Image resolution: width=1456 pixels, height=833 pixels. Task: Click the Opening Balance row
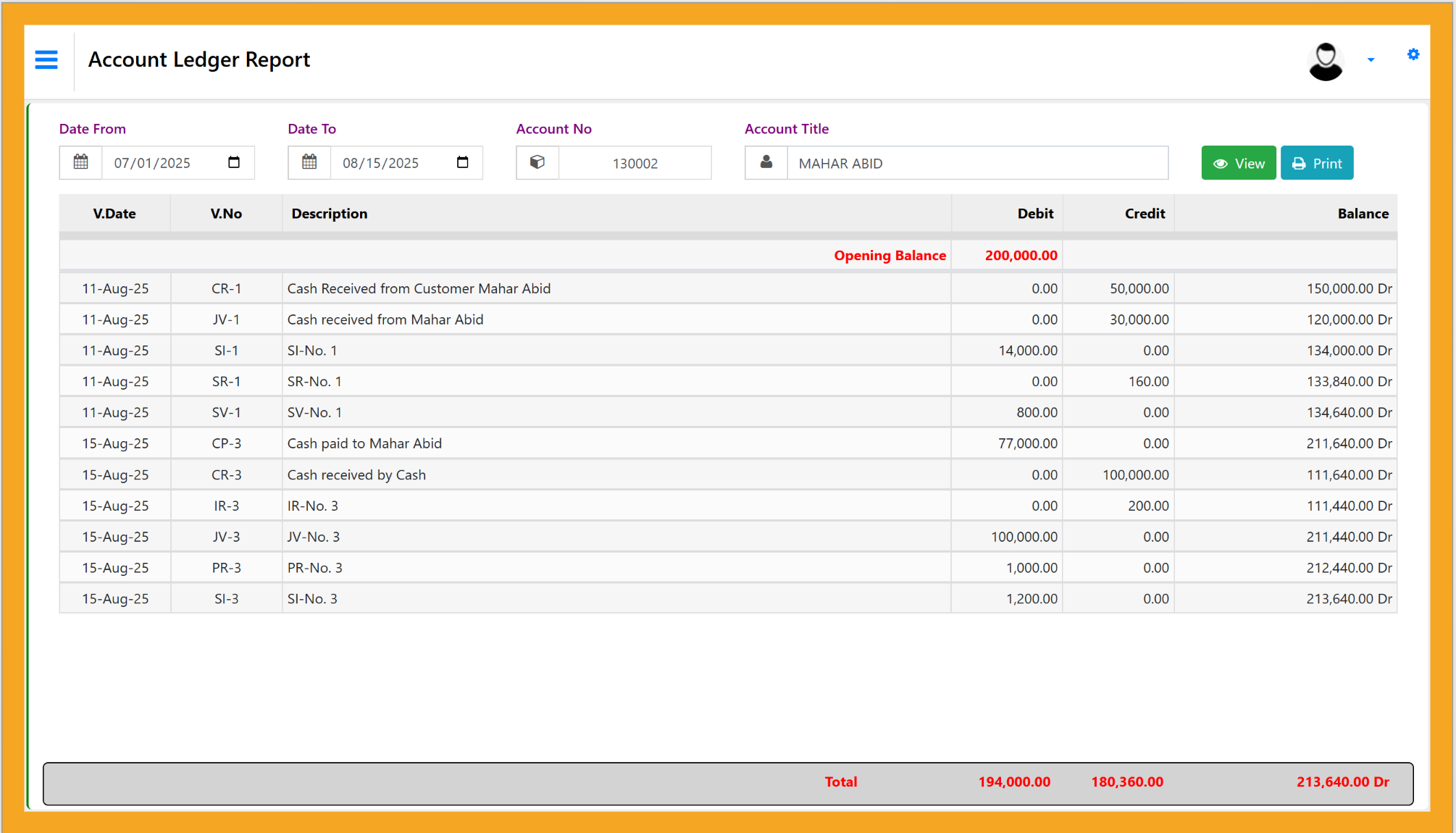890,255
